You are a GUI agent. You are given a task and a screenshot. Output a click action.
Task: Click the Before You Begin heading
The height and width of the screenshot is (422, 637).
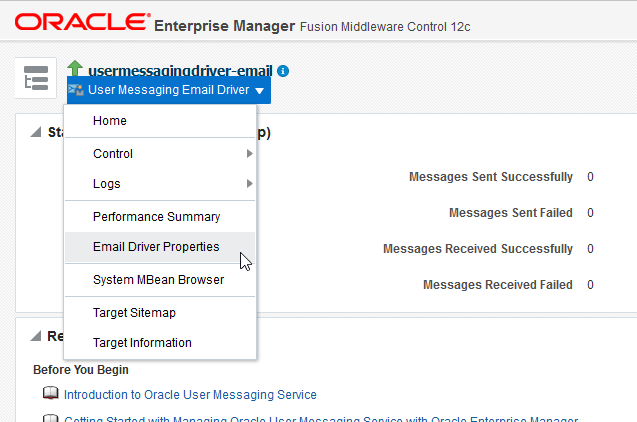(x=81, y=370)
